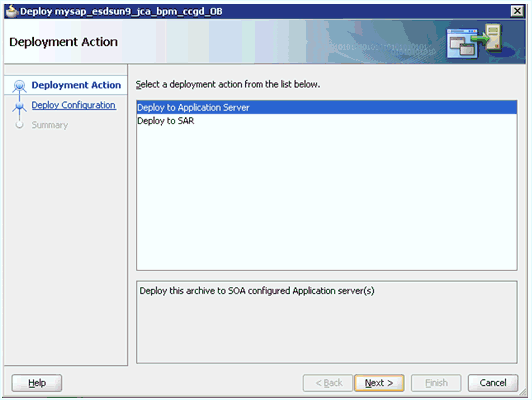
Task: Click the Summary step label
Action: (x=50, y=125)
